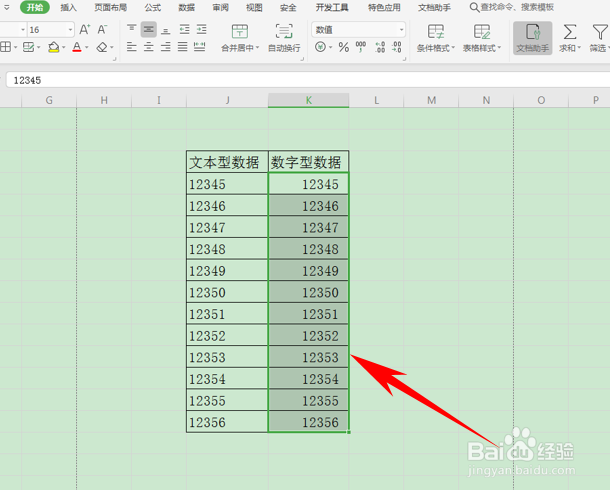This screenshot has width=610, height=492.
Task: Apply yellow fill color
Action: pos(54,47)
